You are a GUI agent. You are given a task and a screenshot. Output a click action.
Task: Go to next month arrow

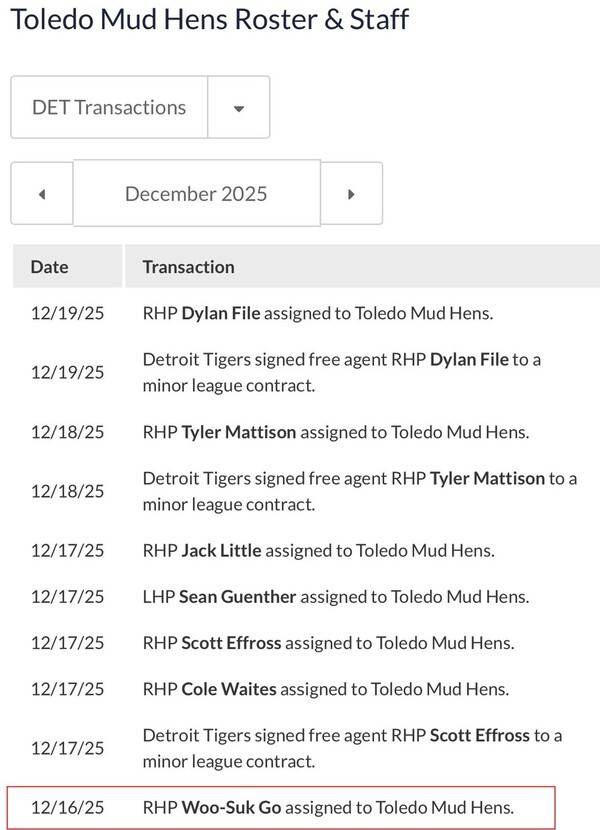click(351, 194)
